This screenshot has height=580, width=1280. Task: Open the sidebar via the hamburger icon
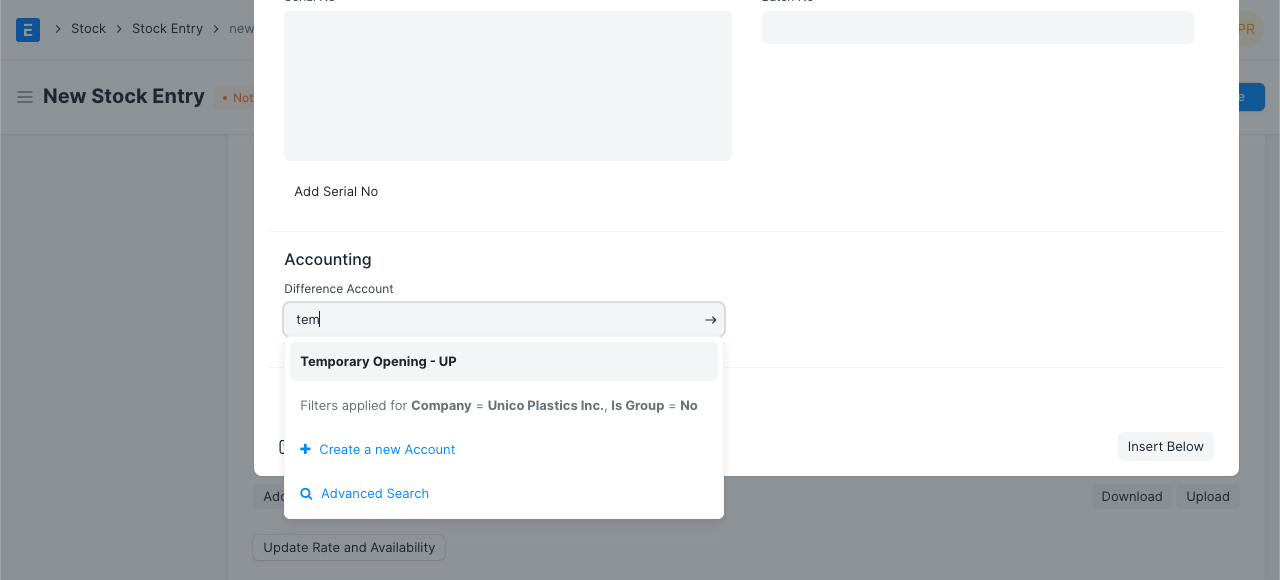(25, 96)
